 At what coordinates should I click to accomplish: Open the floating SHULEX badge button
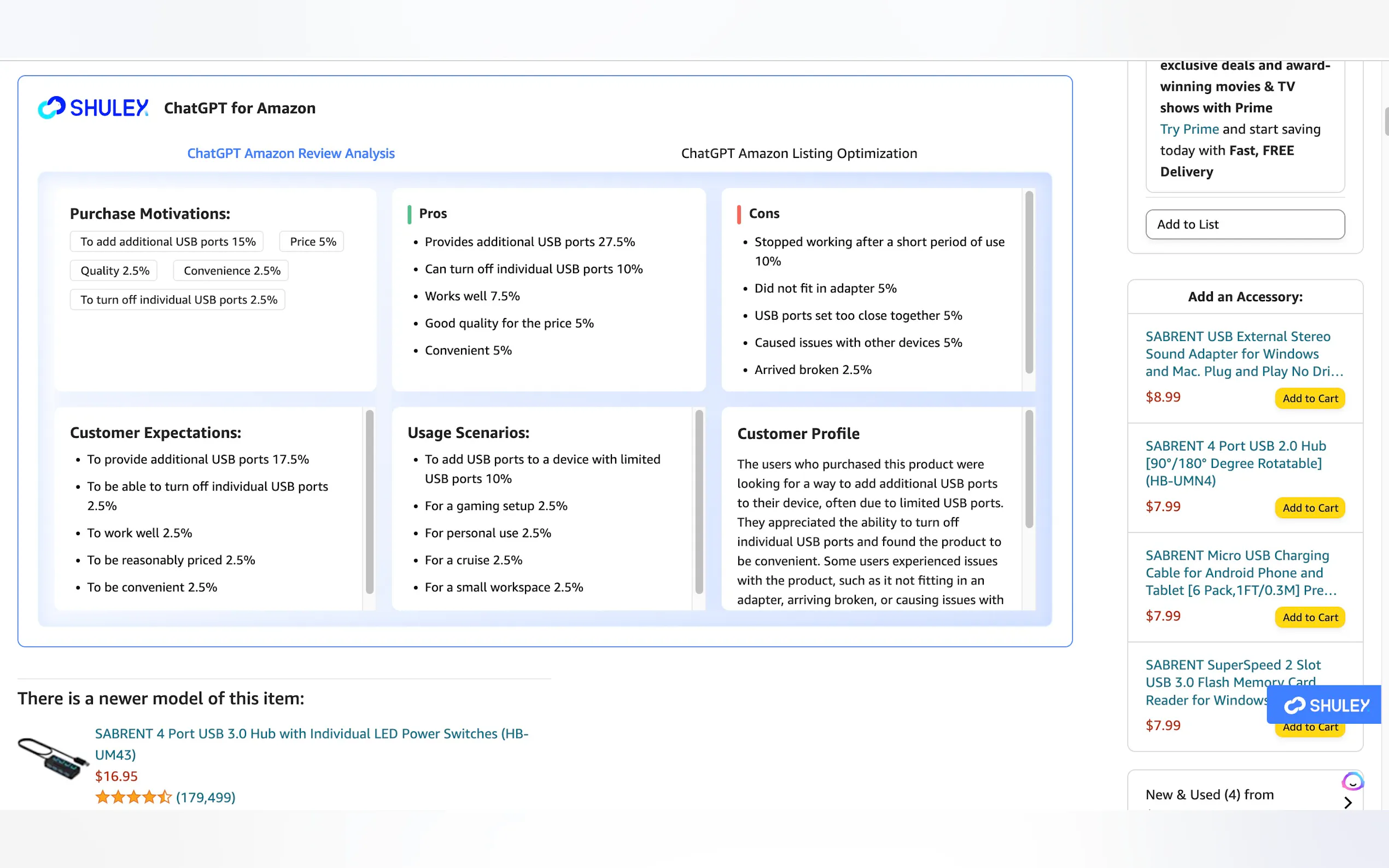[x=1323, y=705]
